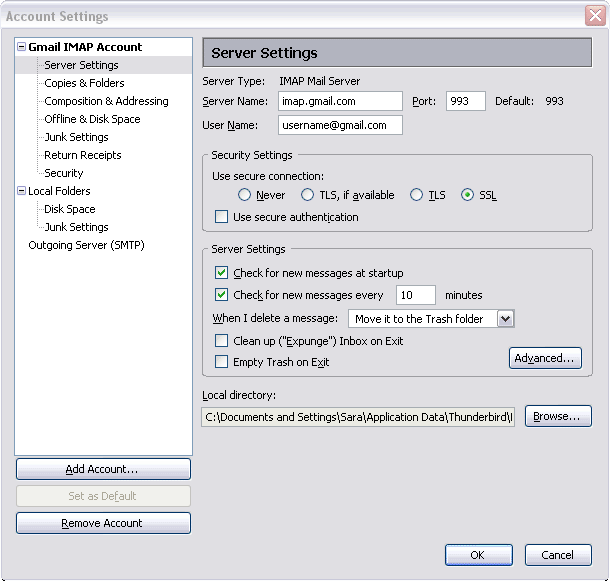Click the Port number field
The height and width of the screenshot is (581, 610).
pyautogui.click(x=465, y=101)
